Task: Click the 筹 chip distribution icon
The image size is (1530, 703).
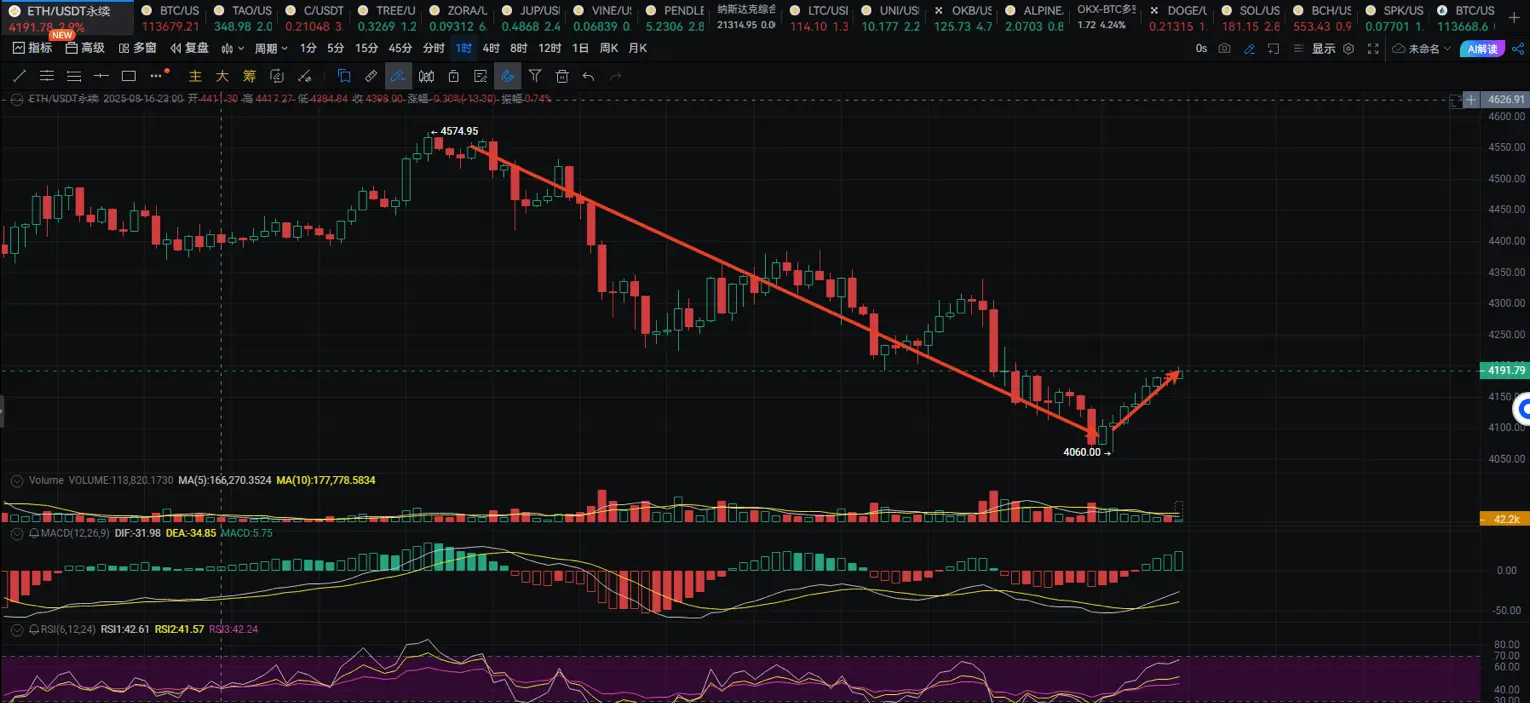Action: point(249,76)
